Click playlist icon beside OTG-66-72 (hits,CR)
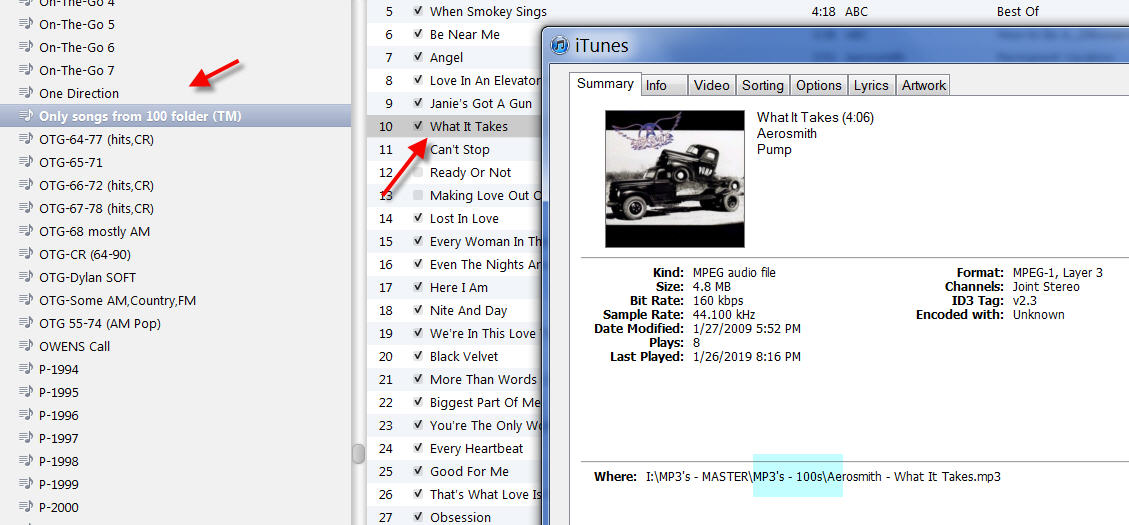 27,185
